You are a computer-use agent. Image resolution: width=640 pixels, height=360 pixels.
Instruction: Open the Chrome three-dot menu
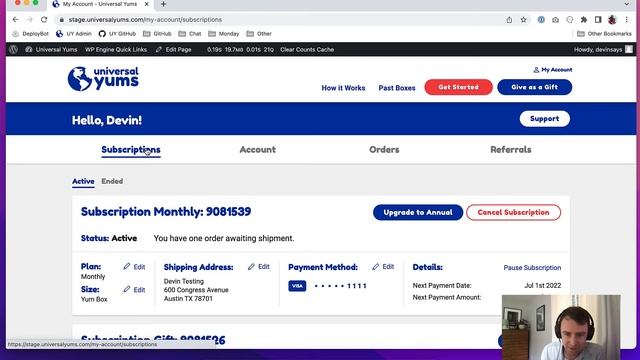point(627,20)
